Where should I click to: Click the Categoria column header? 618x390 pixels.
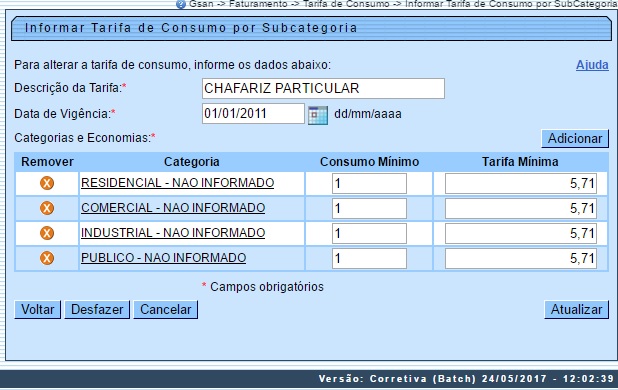[x=192, y=162]
